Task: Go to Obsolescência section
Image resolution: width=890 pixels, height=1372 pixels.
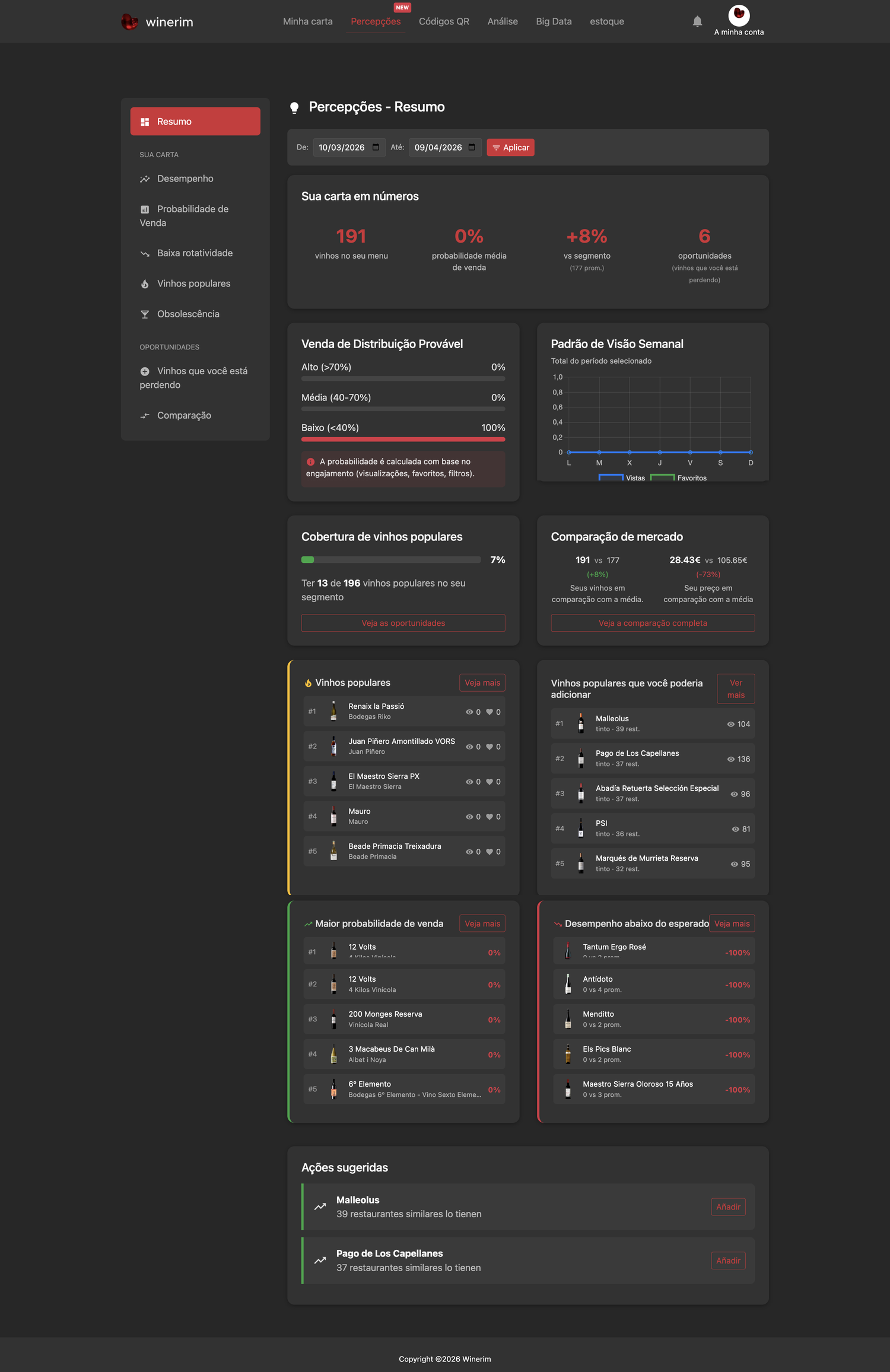Action: tap(195, 314)
